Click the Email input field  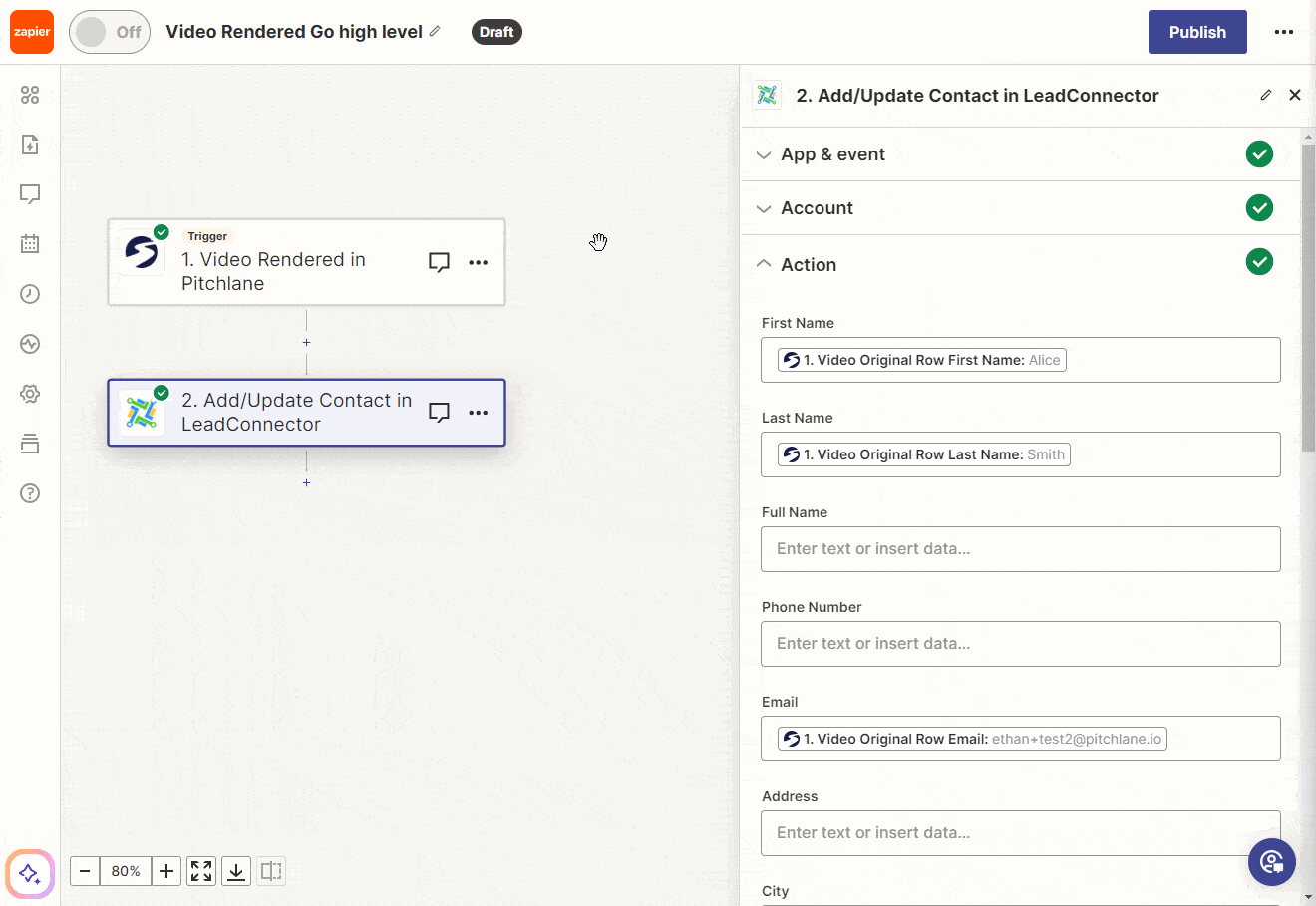coord(1020,739)
